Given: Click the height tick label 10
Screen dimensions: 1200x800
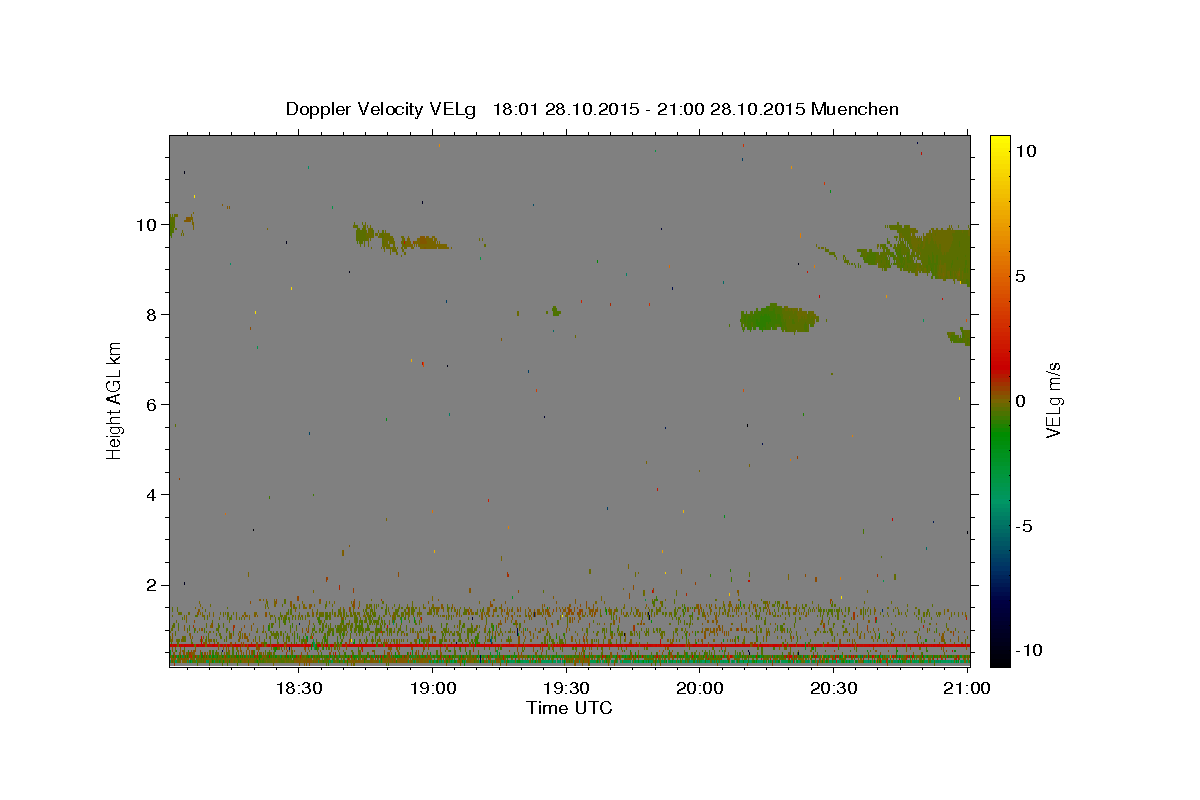Looking at the screenshot, I should 149,225.
